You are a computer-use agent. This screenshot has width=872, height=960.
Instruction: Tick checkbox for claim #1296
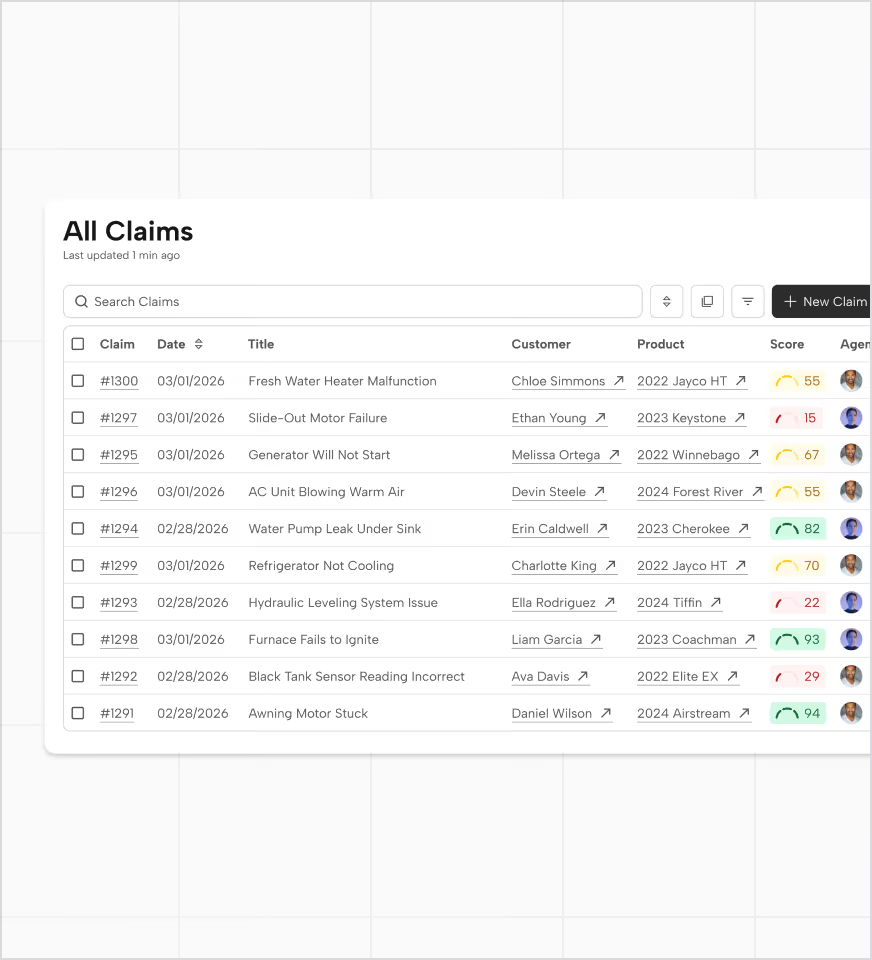click(78, 491)
